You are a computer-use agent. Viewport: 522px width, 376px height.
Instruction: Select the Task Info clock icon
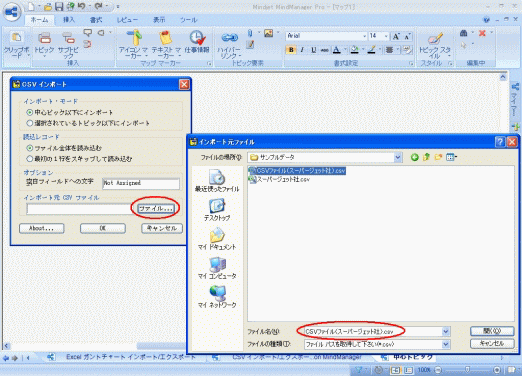tap(197, 38)
